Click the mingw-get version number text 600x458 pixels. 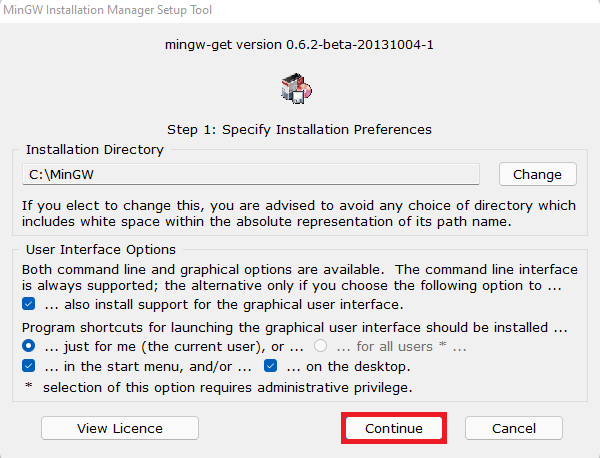coord(300,45)
